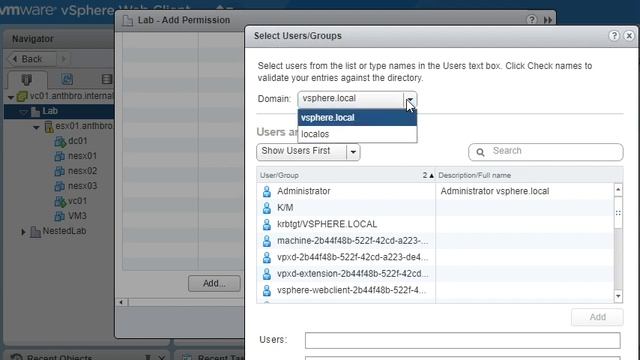Switch to Hosts and Clusters navigator tab
Image resolution: width=640 pixels, height=360 pixels.
pyautogui.click(x=27, y=79)
